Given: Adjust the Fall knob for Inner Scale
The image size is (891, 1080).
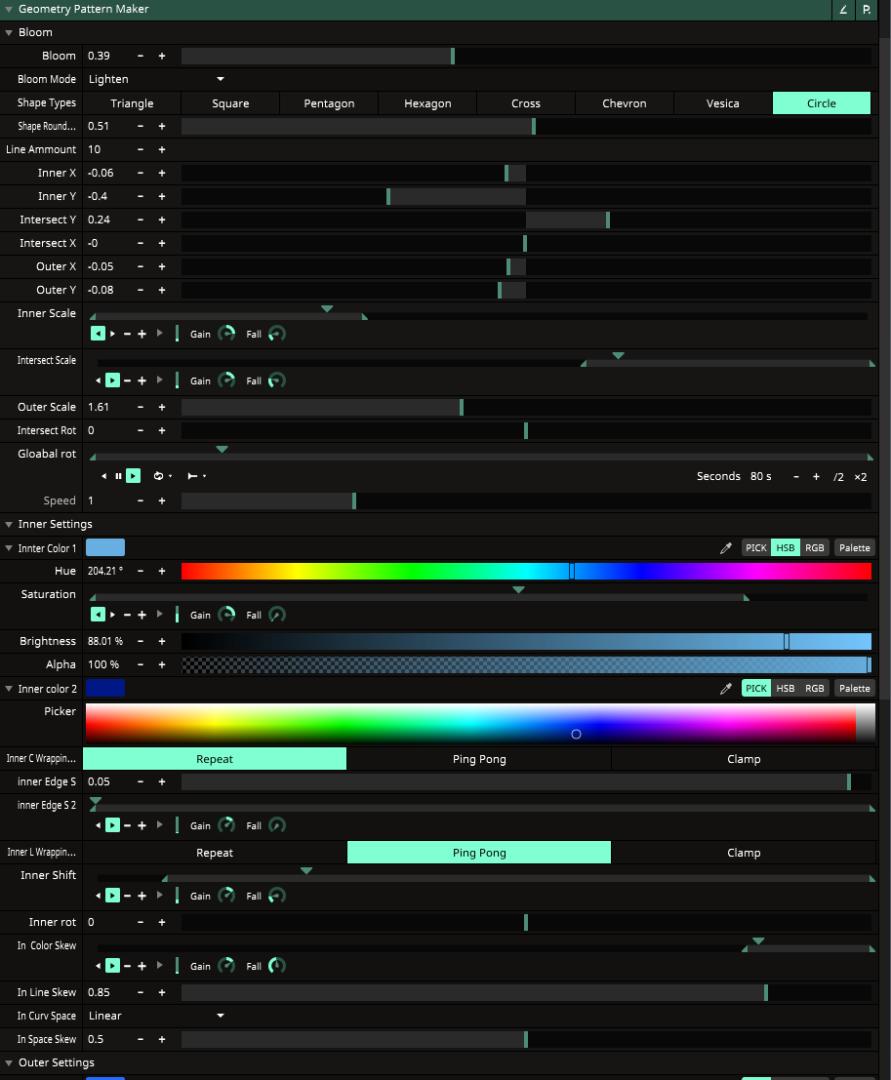Looking at the screenshot, I should pyautogui.click(x=277, y=334).
